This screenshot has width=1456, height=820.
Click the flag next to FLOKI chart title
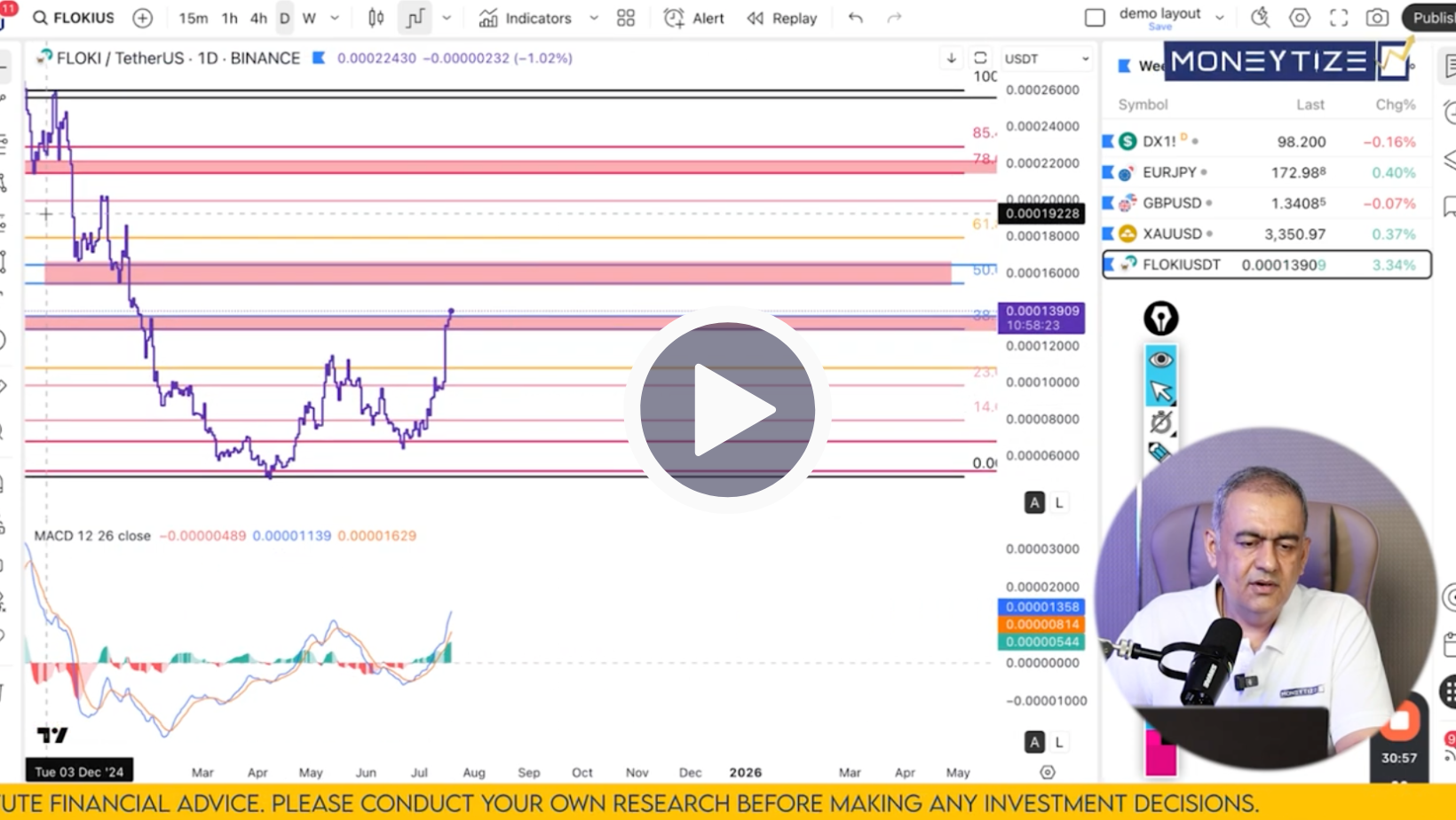click(x=319, y=58)
